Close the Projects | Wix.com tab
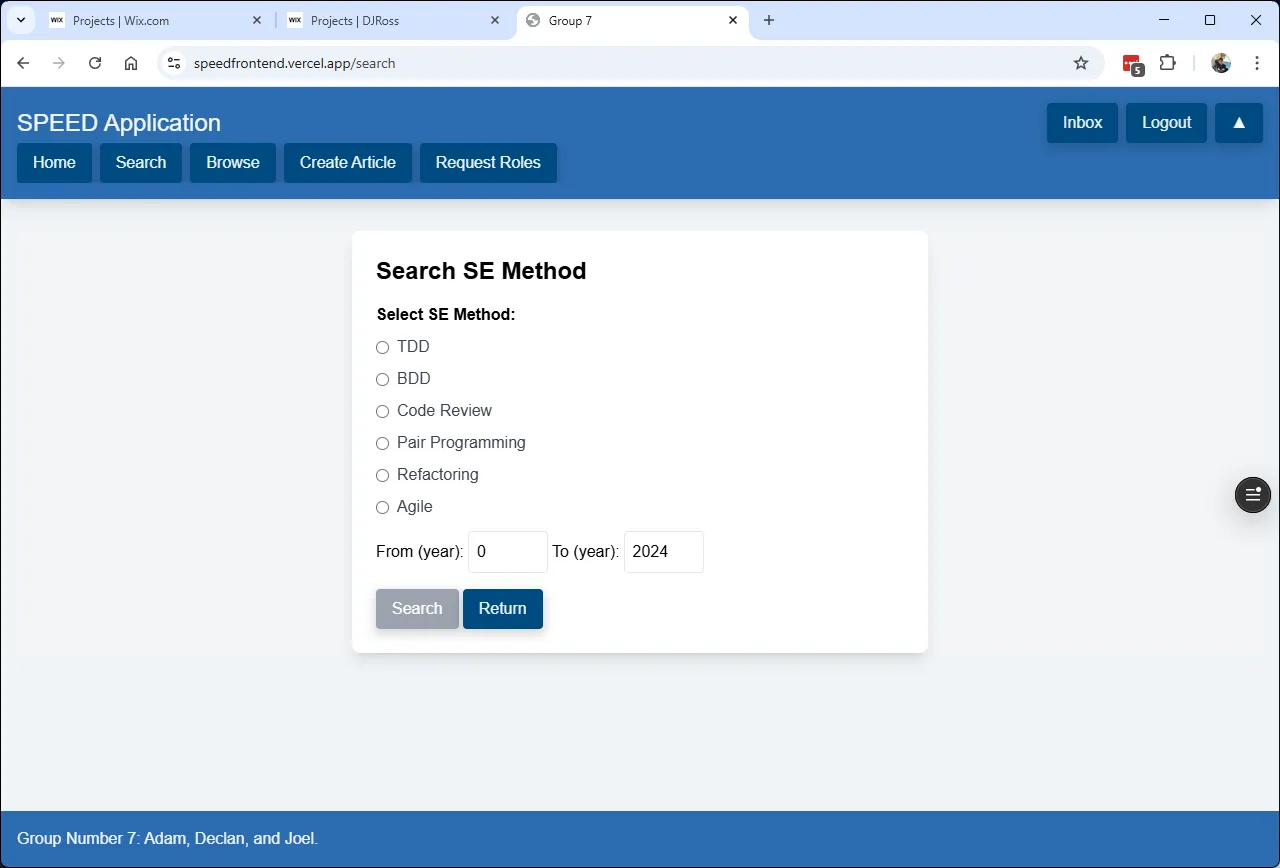The image size is (1280, 868). [x=257, y=20]
